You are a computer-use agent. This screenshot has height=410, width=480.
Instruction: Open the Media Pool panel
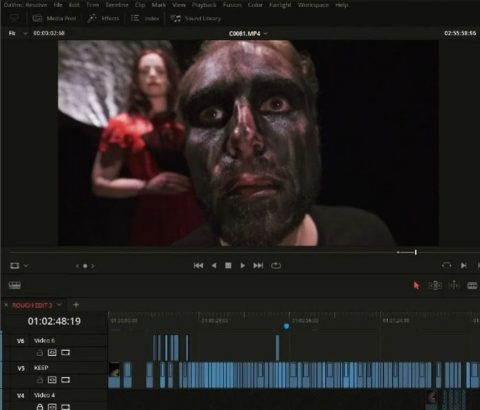(54, 18)
